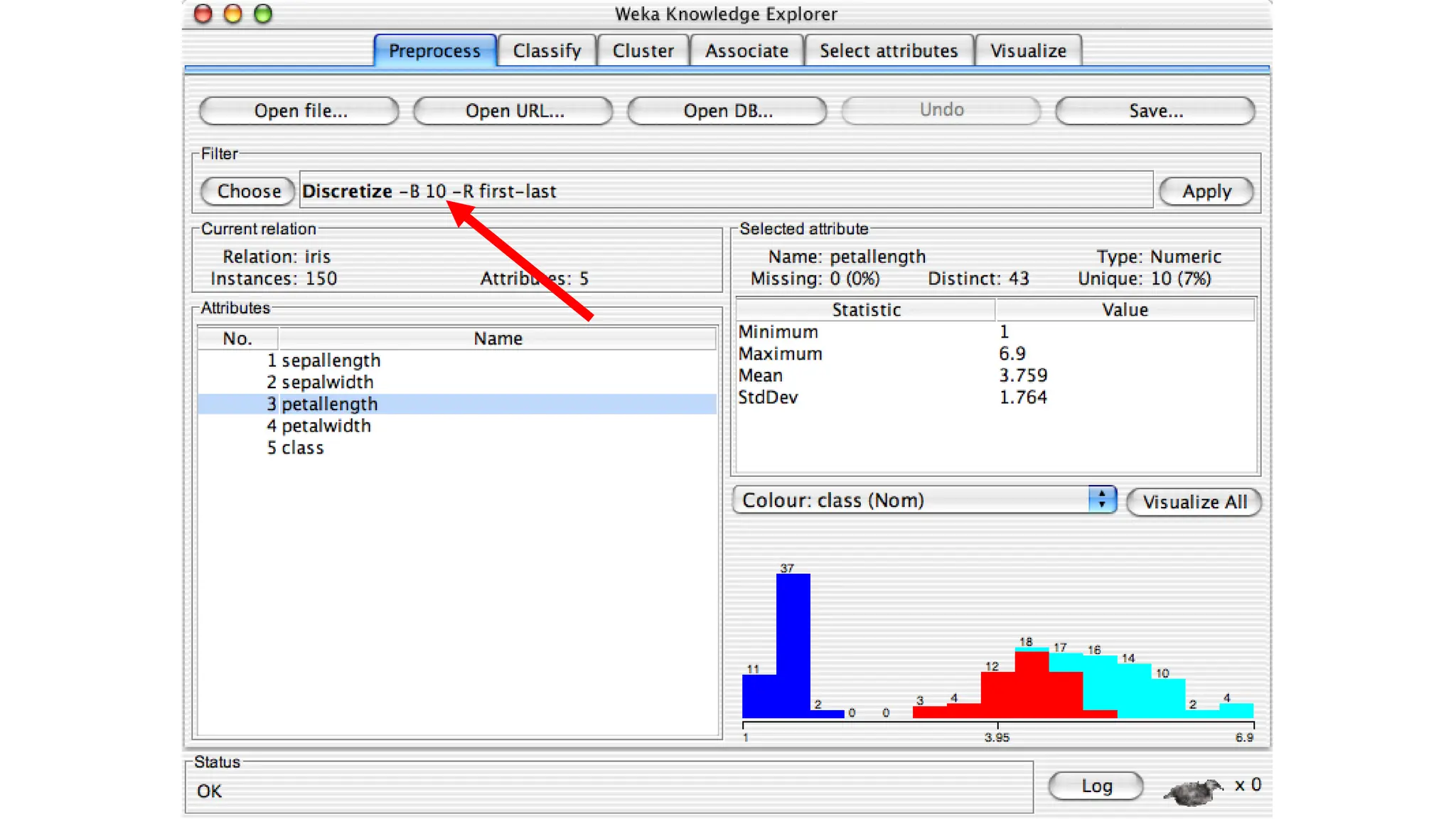
Task: Click the Open file... button
Action: (300, 111)
